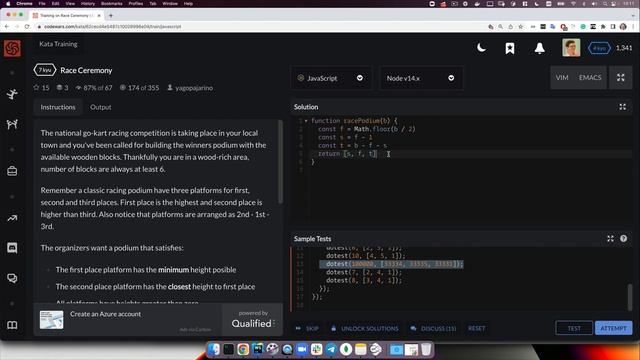
Task: Click the instructions panel scrollbar
Action: coord(280,162)
